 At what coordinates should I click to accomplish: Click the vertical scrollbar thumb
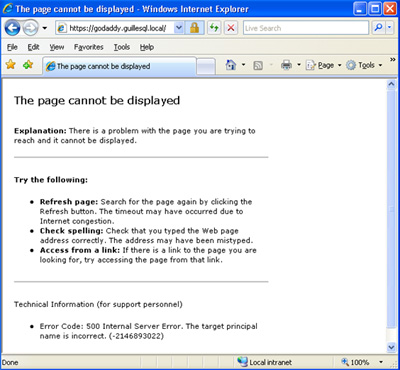click(x=391, y=209)
